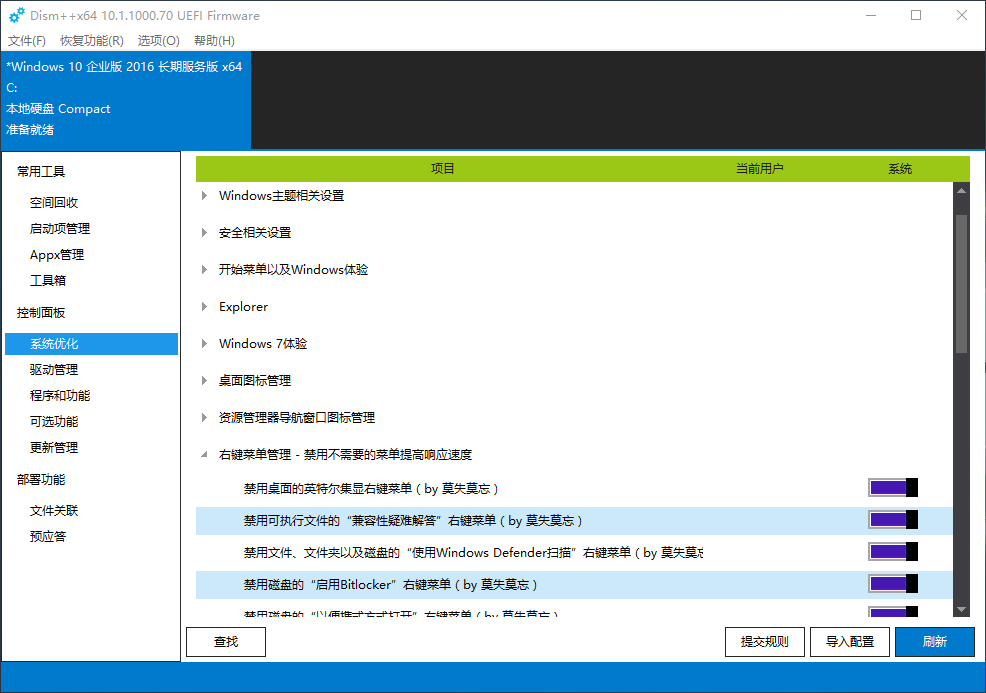The image size is (986, 693).
Task: Select the Windows 10 企业版 image tile
Action: [x=125, y=98]
